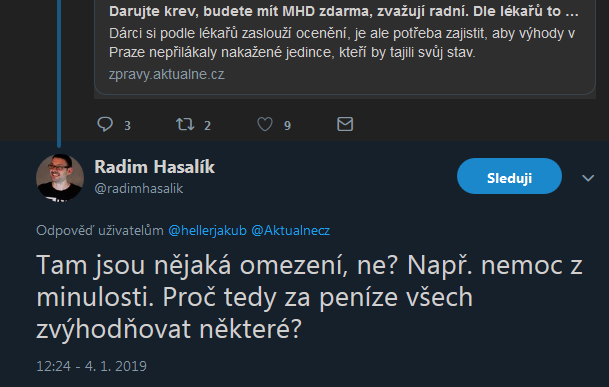Open the @Aktualnecz mention link
The width and height of the screenshot is (609, 387).
(291, 230)
